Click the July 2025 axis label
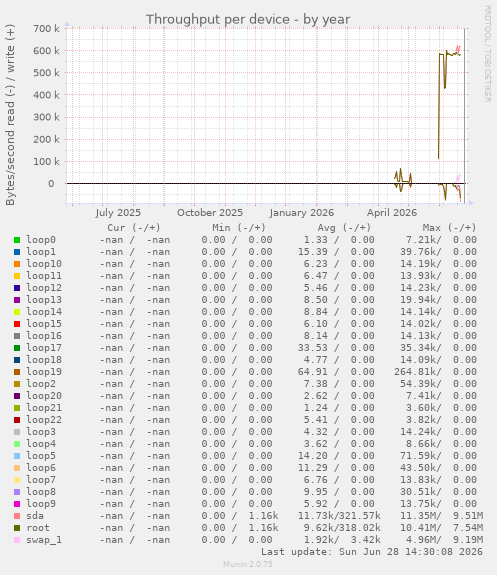The height and width of the screenshot is (575, 497). point(118,213)
